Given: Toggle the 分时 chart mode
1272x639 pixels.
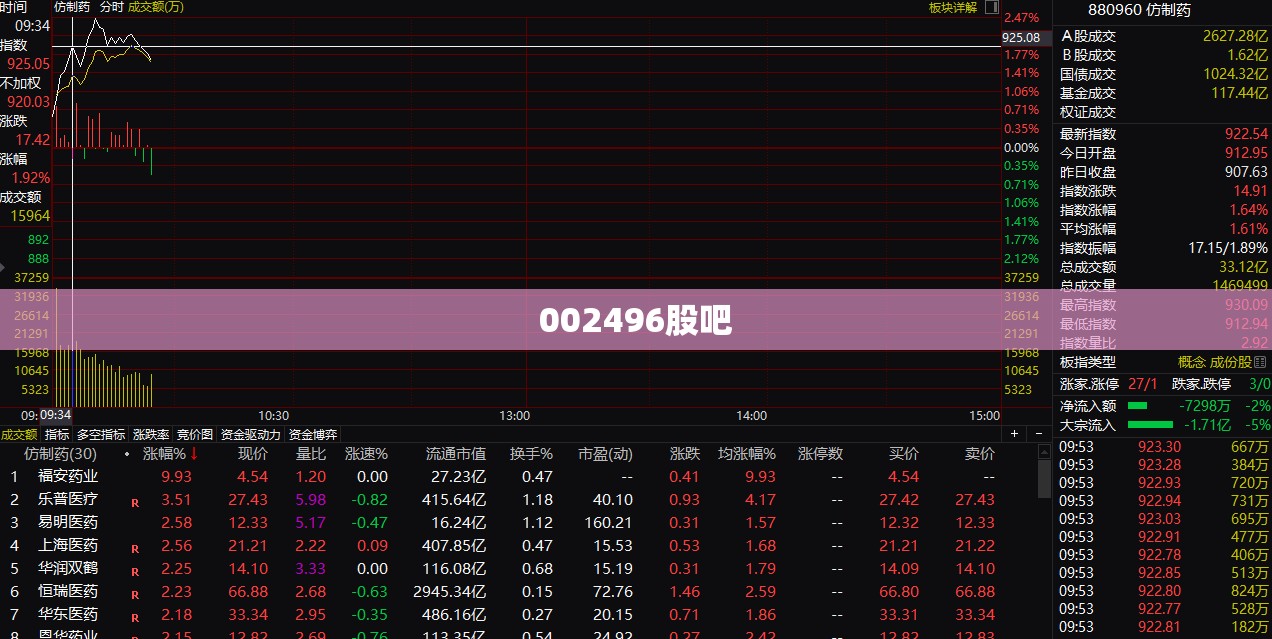Looking at the screenshot, I should coord(111,7).
